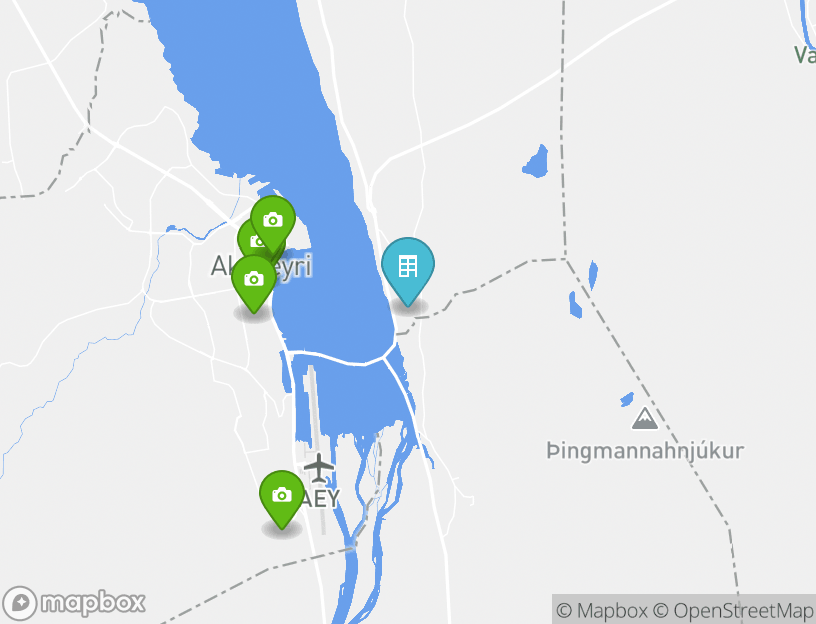Select the green camera marker beside AEY airport
The width and height of the screenshot is (816, 624).
[x=282, y=498]
